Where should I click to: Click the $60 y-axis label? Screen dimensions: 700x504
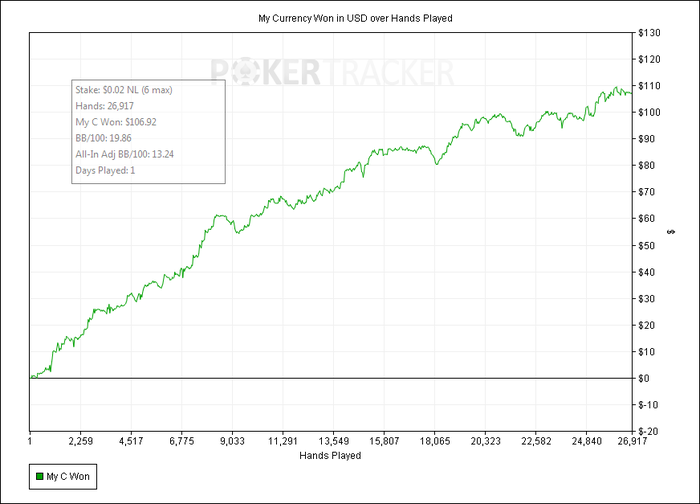pos(647,218)
